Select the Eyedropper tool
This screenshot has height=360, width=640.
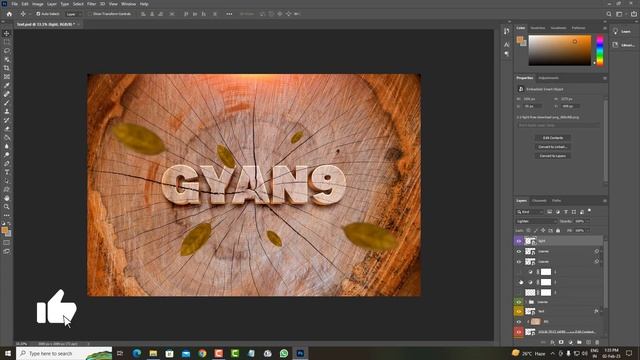(x=7, y=85)
